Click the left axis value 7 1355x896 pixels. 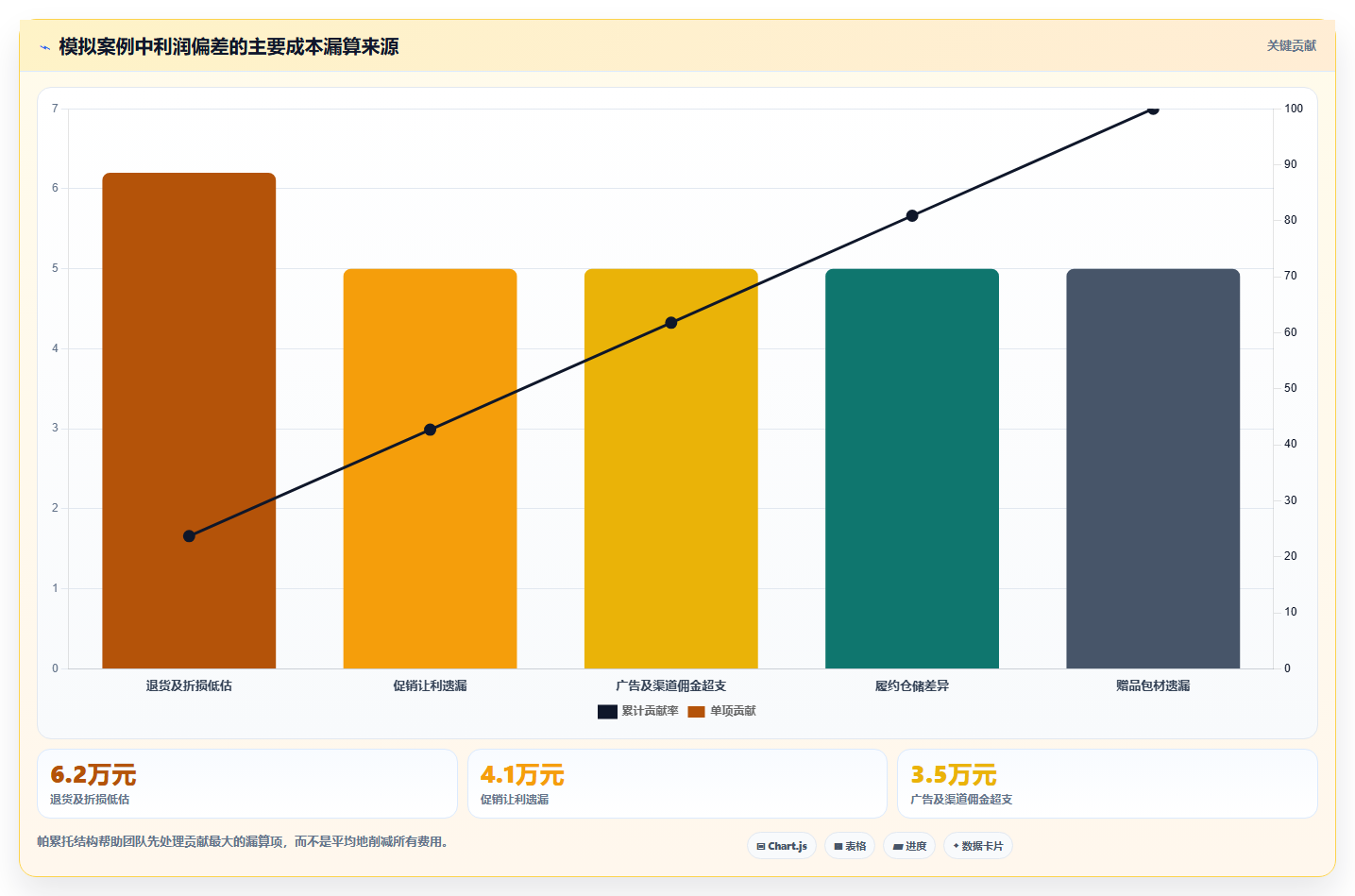click(55, 109)
